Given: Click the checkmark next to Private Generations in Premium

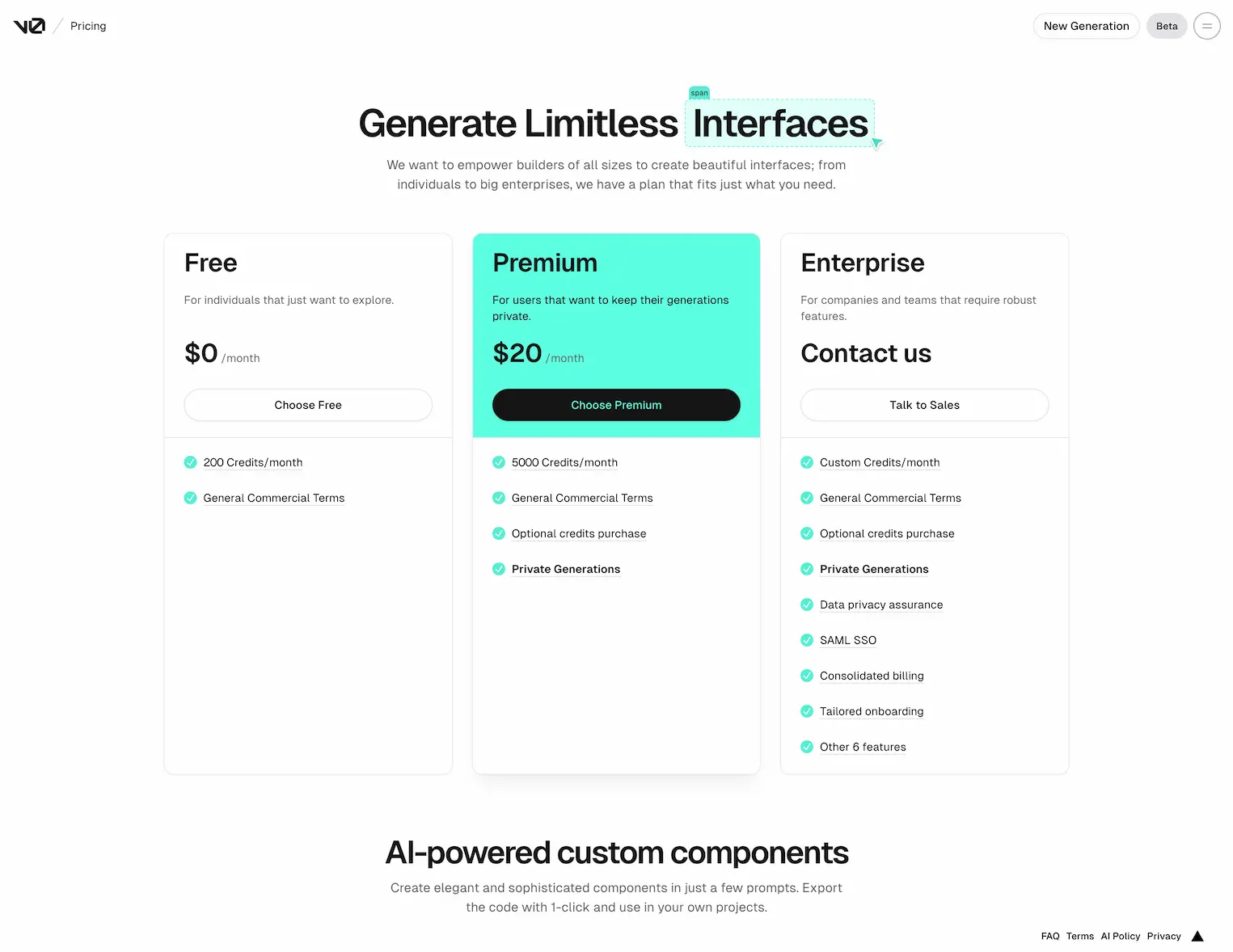Looking at the screenshot, I should [x=499, y=569].
